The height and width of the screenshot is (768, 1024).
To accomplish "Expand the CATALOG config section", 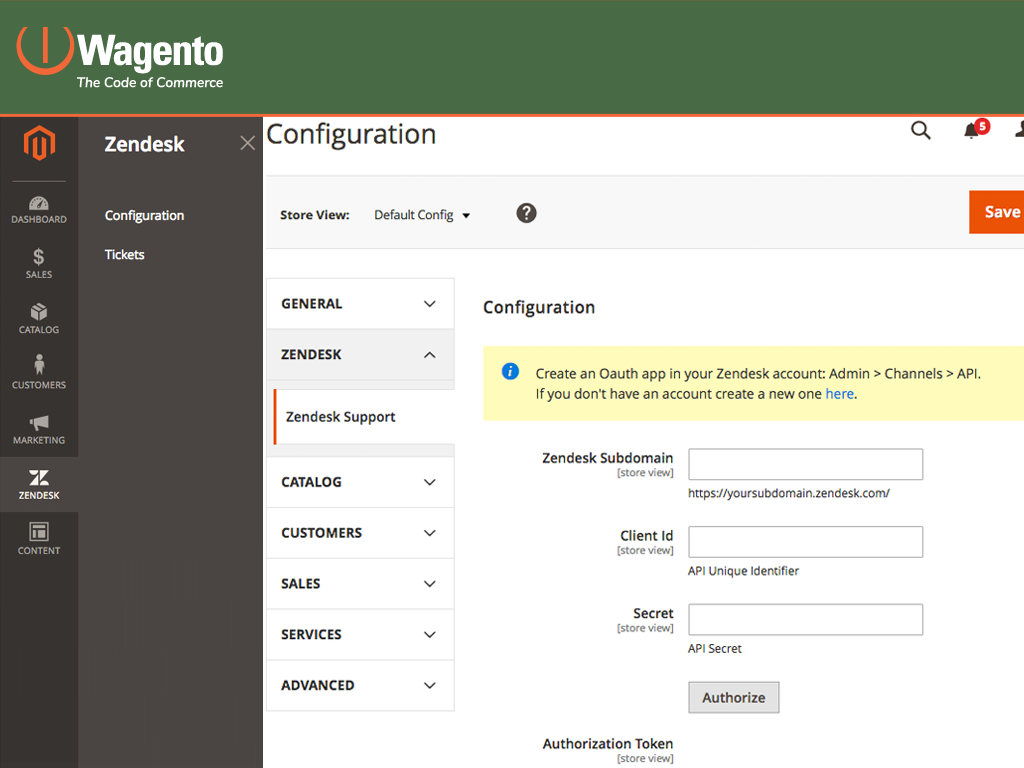I will (x=360, y=482).
